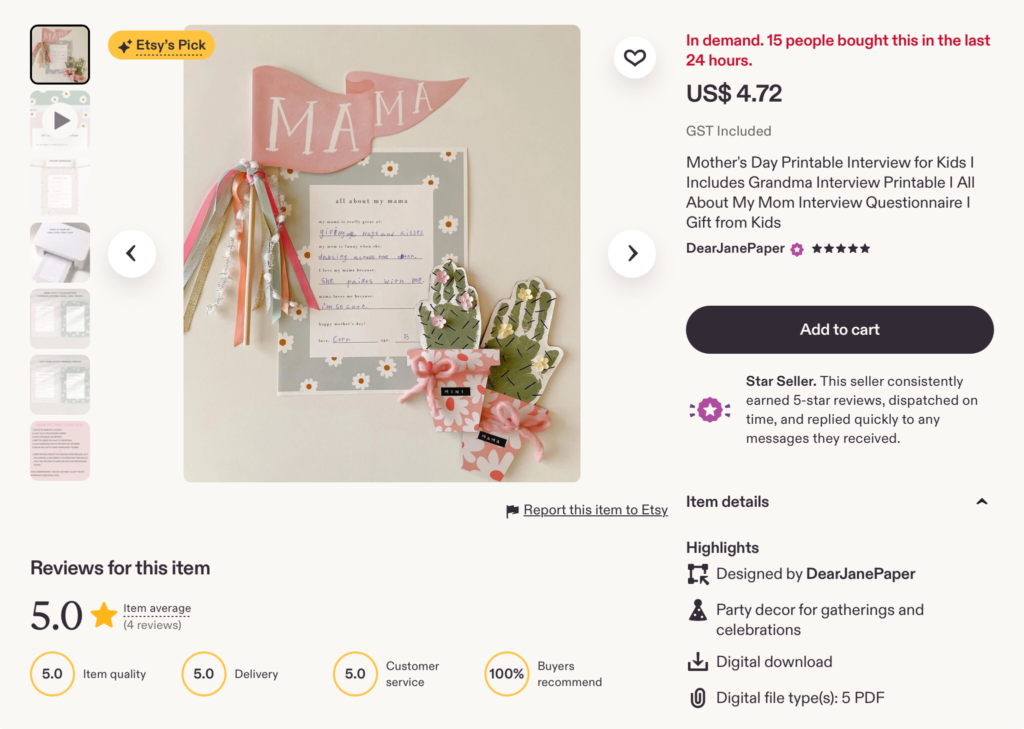Image resolution: width=1024 pixels, height=729 pixels.
Task: Add item to favorites with heart icon
Action: [634, 57]
